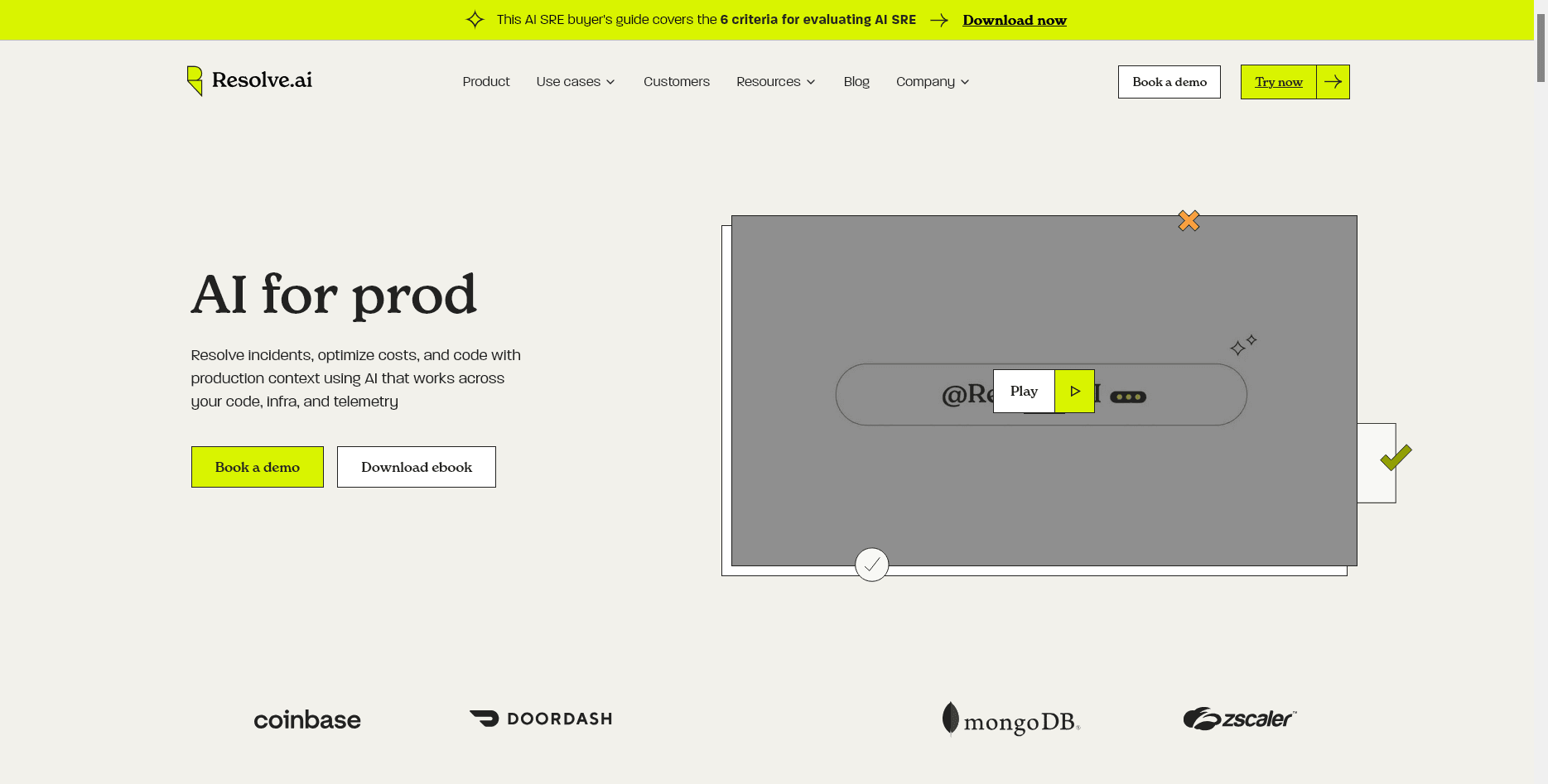Click the Download ebook button
Screen dimensions: 1548x784
coord(417,467)
